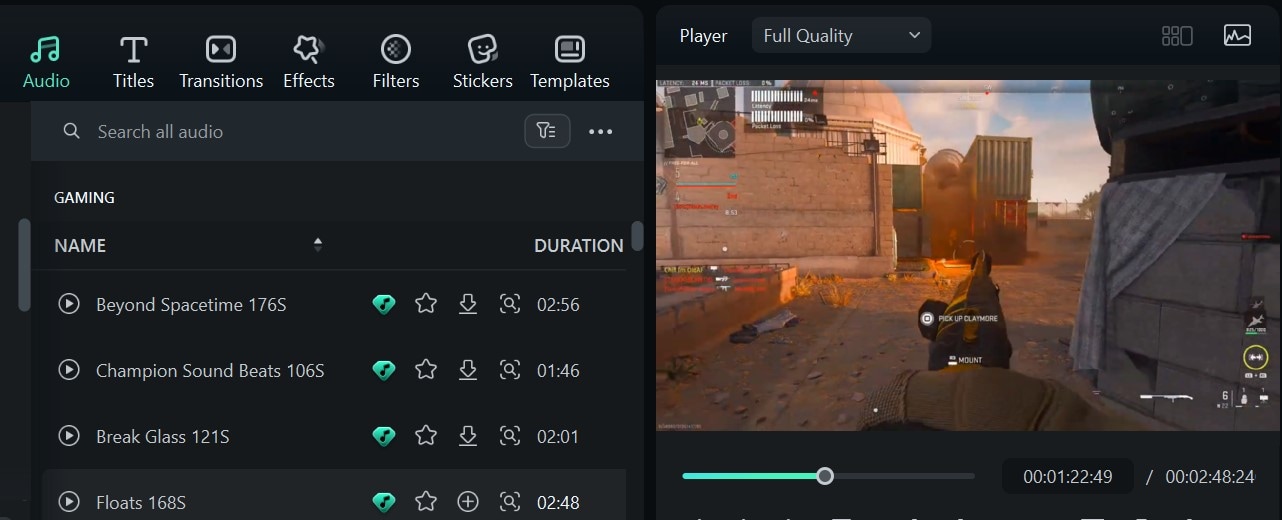
Task: Click the 02:48 duration value
Action: tap(558, 502)
